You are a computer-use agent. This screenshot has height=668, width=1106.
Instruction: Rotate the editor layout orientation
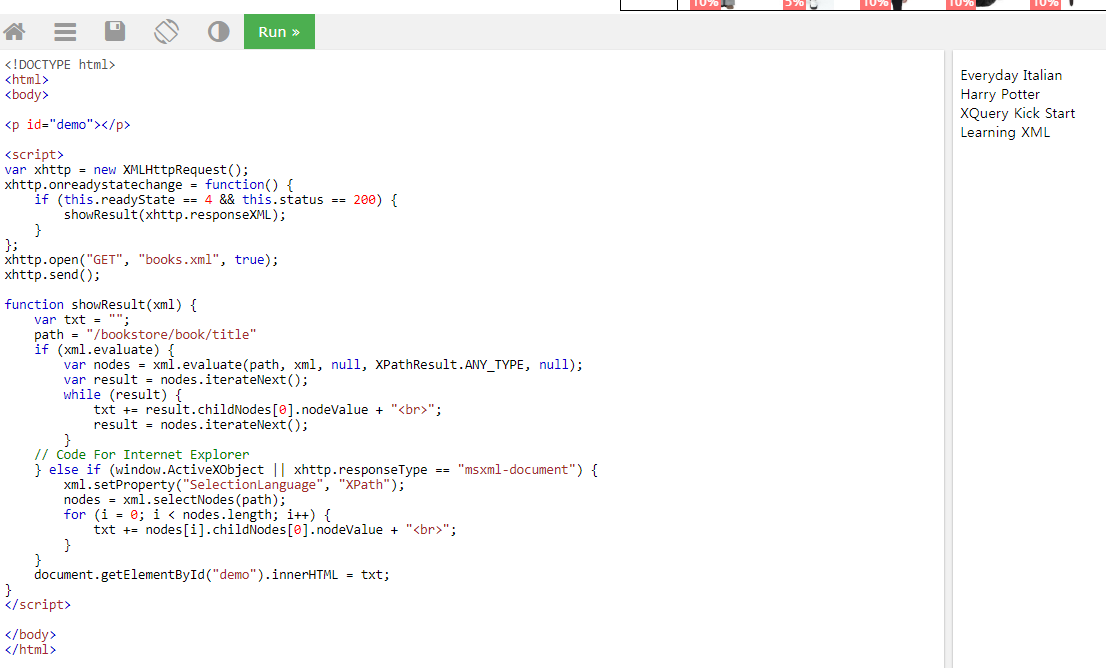coord(166,32)
